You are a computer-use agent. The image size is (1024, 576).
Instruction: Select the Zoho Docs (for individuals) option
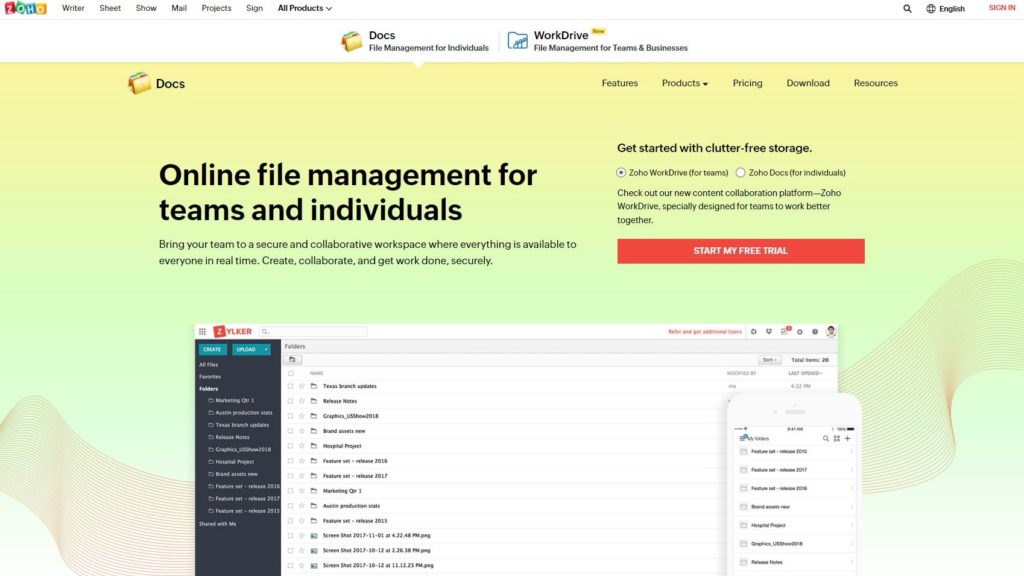point(740,172)
